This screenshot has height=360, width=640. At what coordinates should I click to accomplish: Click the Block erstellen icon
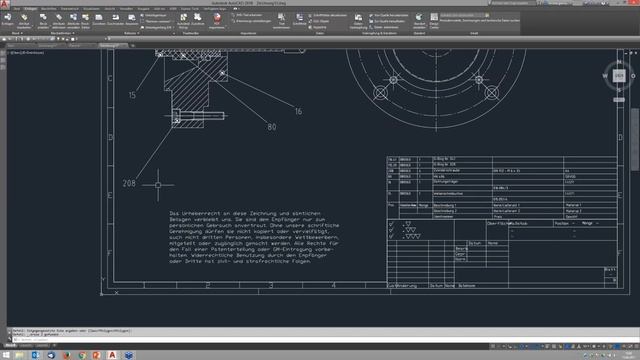(43, 20)
